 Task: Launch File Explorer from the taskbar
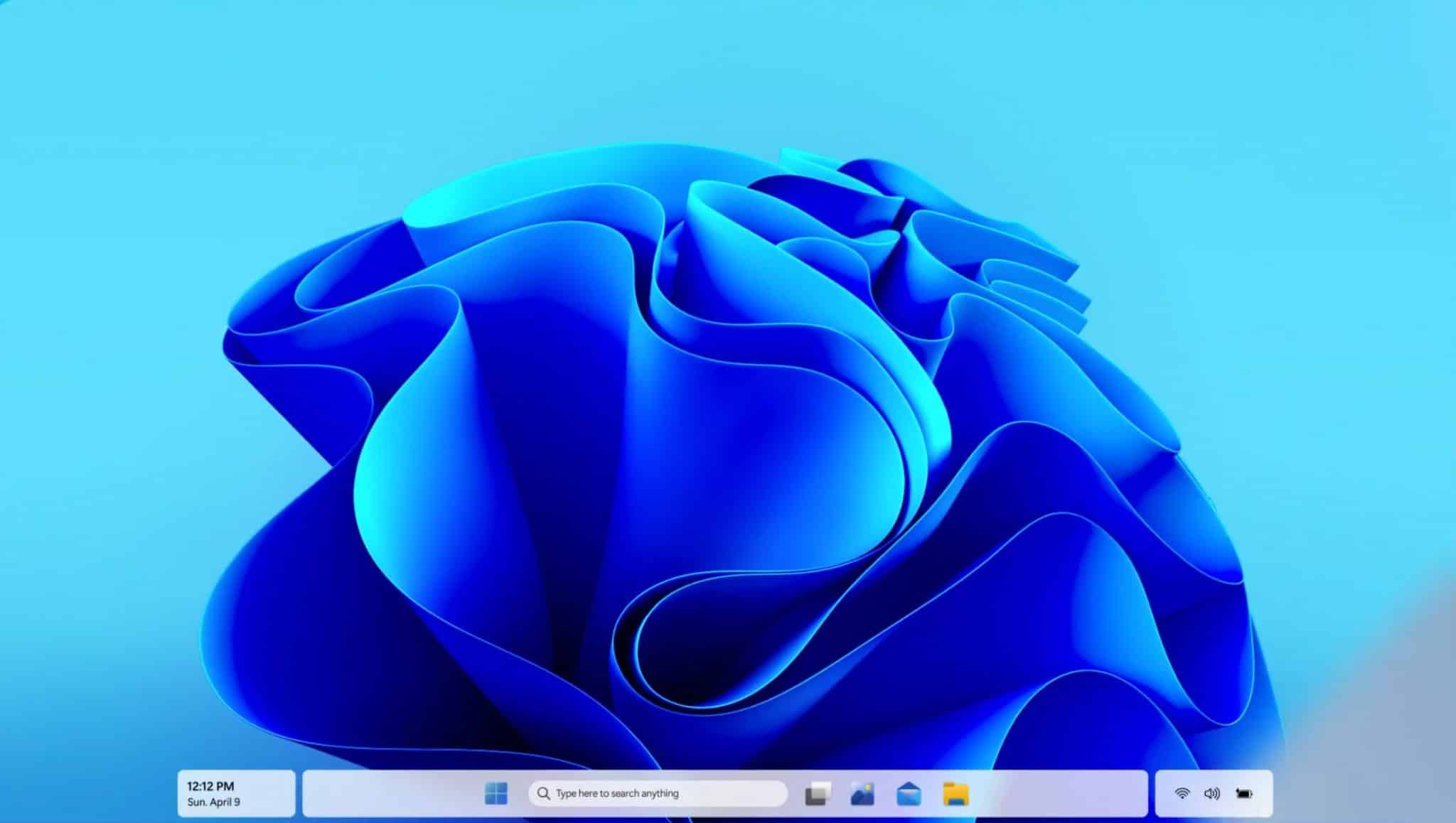pos(955,794)
